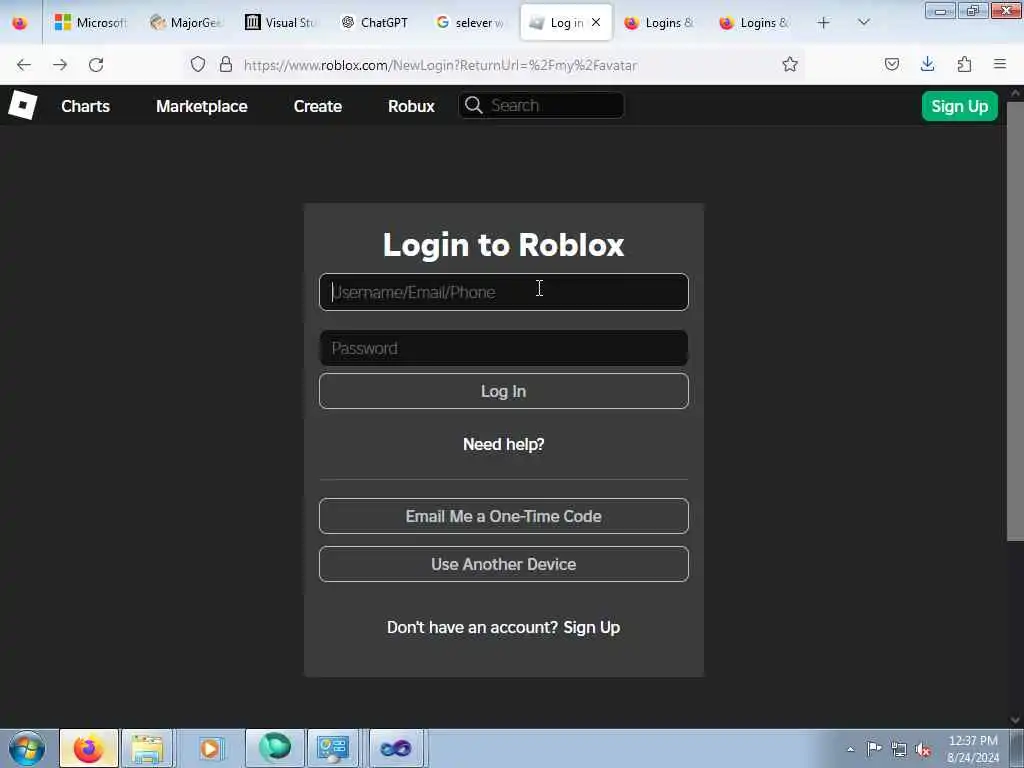Click the Firefox icon in the taskbar
This screenshot has height=768, width=1024.
pos(89,748)
